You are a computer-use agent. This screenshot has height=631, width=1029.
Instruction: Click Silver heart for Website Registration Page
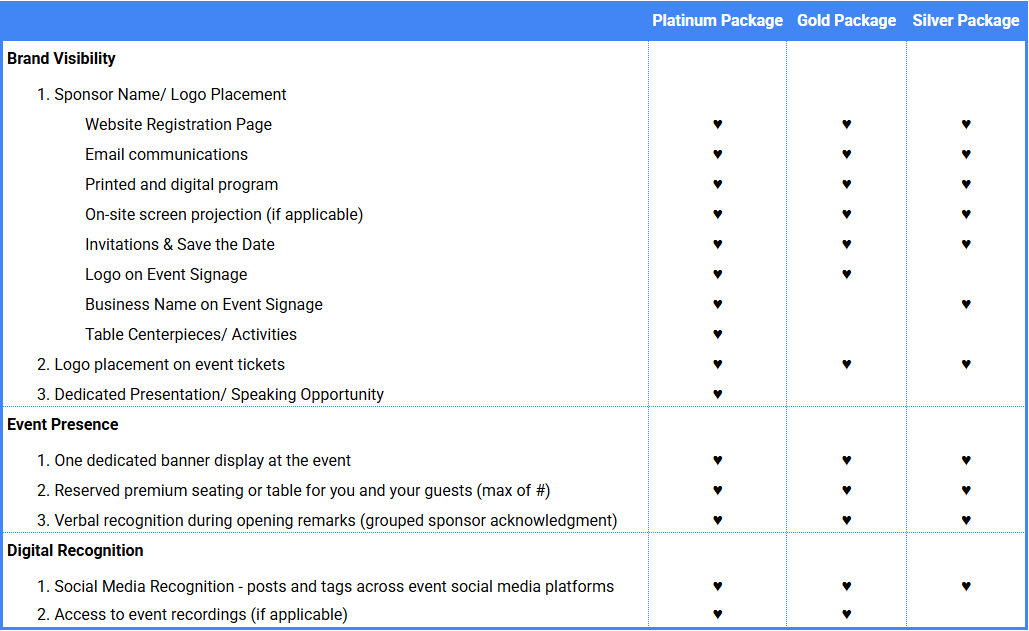coord(966,124)
